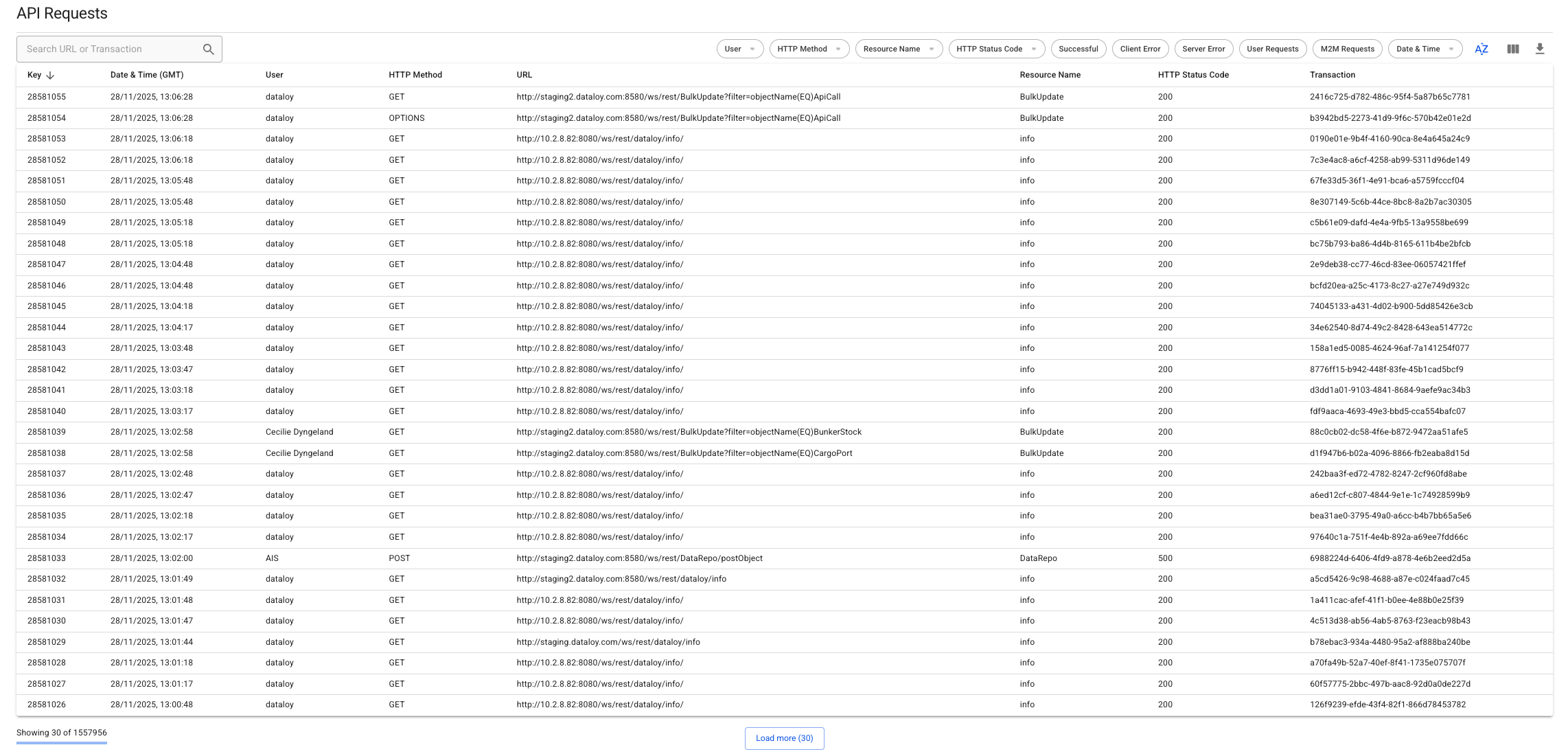The width and height of the screenshot is (1568, 754).
Task: Click the Load more (30) button
Action: [x=784, y=738]
